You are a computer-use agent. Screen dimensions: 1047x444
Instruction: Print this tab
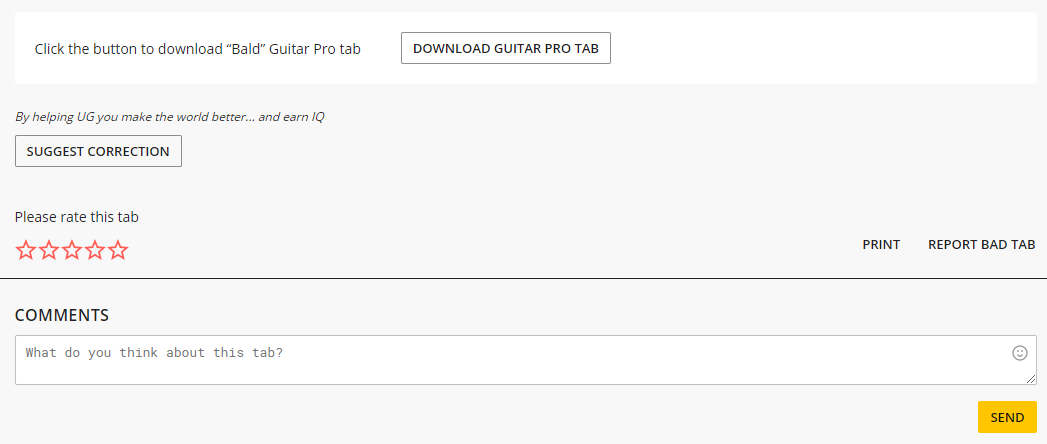coord(881,244)
